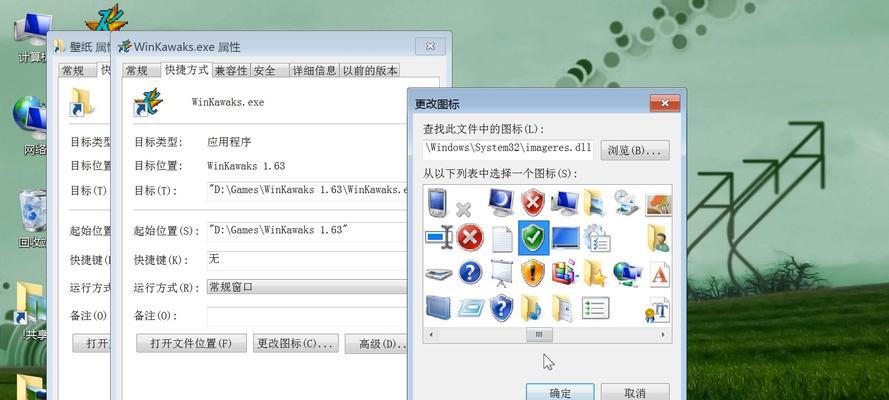Choose the small gray X icon
This screenshot has height=400, width=889.
tap(464, 210)
